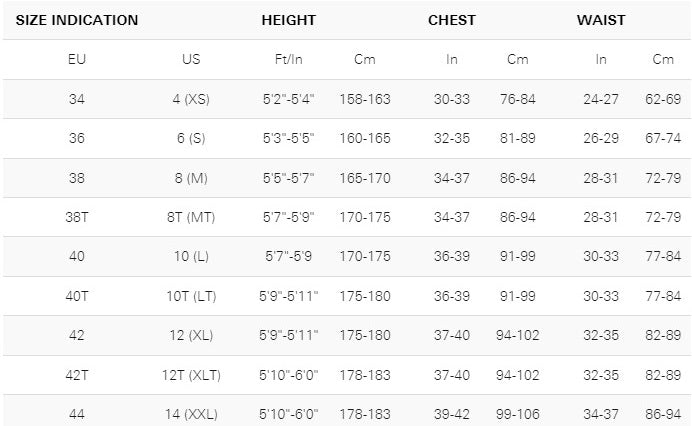Viewport: 692px width, 426px height.
Task: Click the EU sub-header label
Action: pyautogui.click(x=77, y=60)
